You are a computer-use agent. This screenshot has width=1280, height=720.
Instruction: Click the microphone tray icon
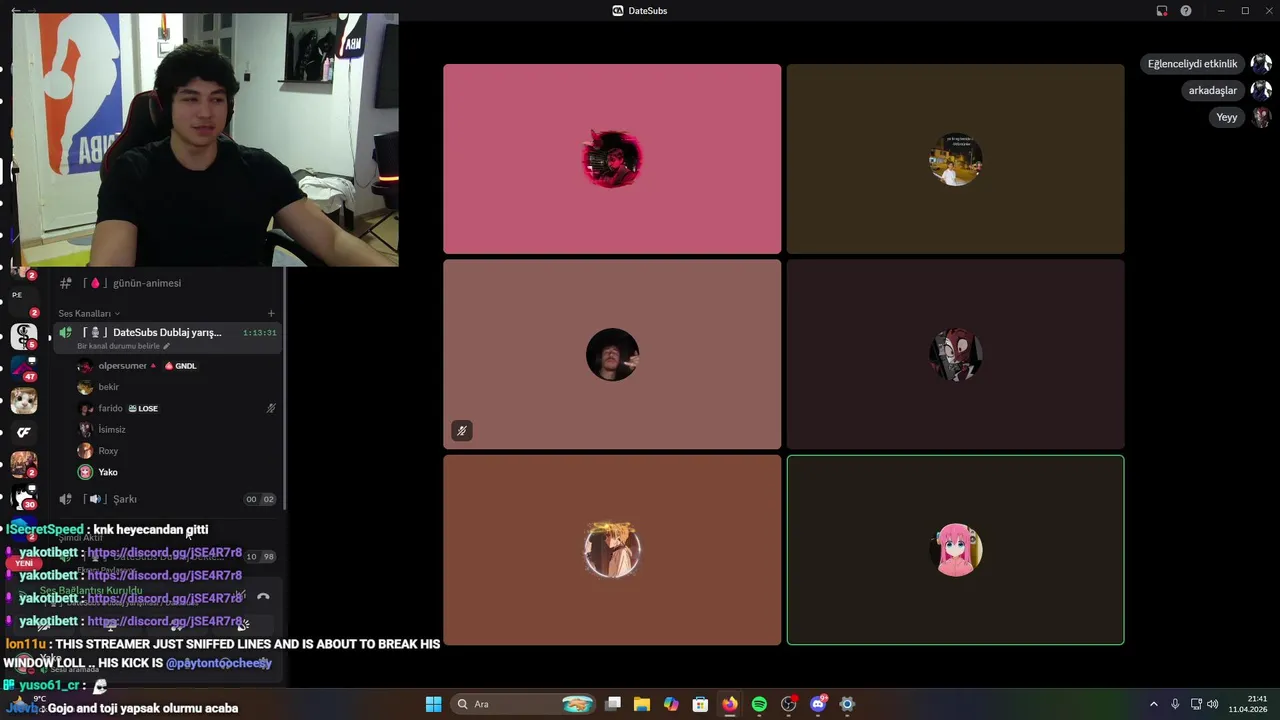[x=1175, y=704]
